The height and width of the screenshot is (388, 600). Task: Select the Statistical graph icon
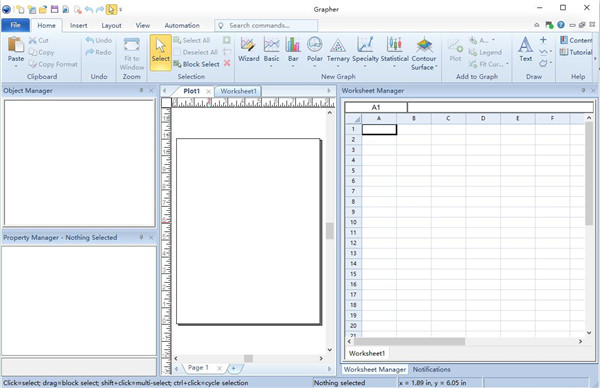[395, 49]
